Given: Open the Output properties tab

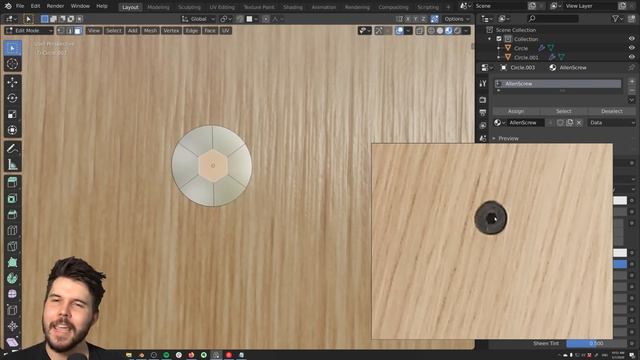Looking at the screenshot, I should (x=483, y=113).
